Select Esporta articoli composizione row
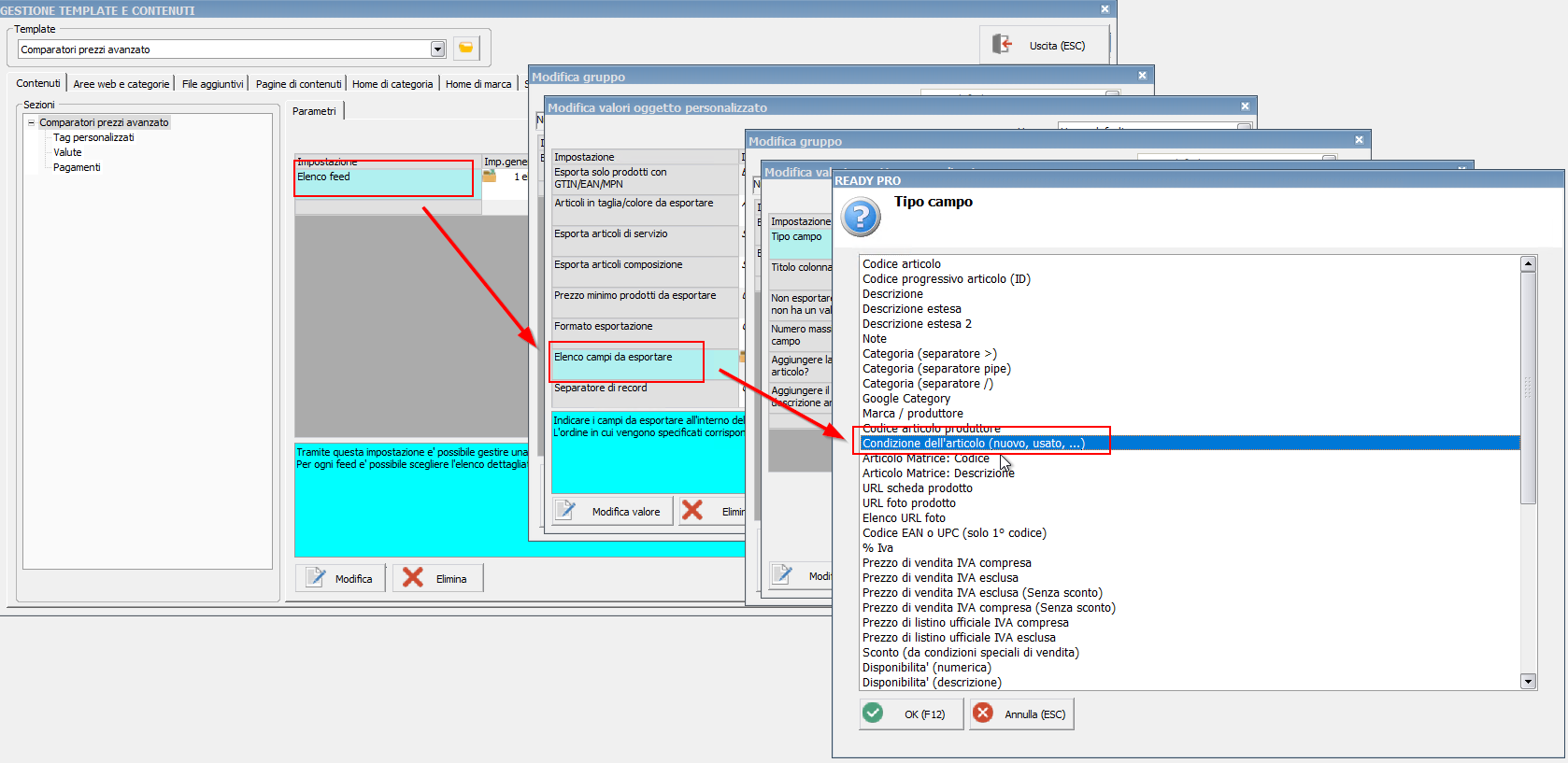The width and height of the screenshot is (1568, 763). (645, 272)
